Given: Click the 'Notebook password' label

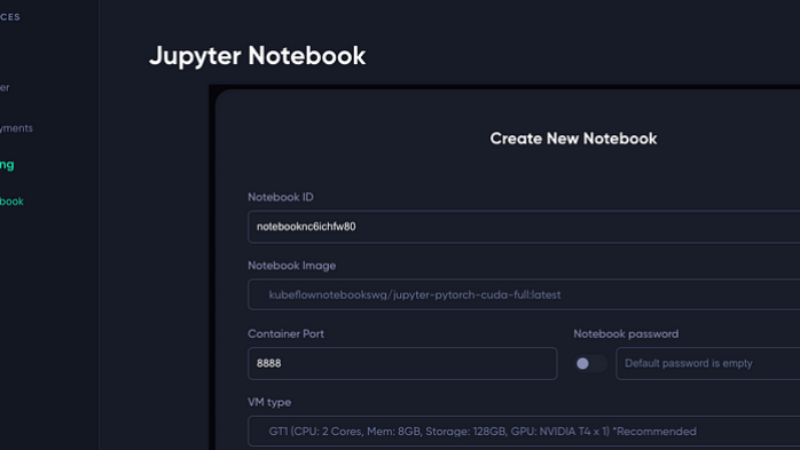Looking at the screenshot, I should 626,334.
